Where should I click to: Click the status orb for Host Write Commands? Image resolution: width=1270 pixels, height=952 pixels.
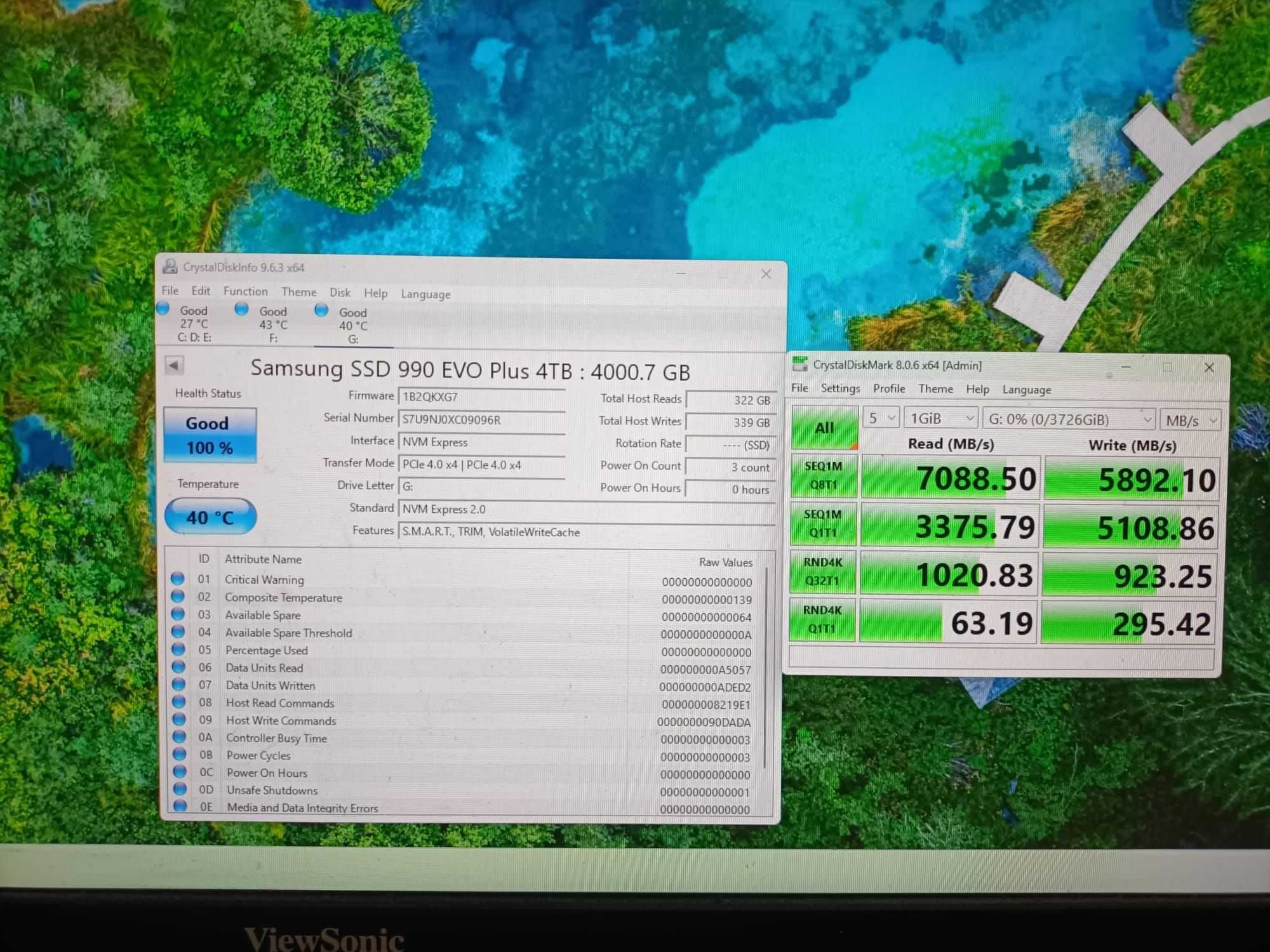(x=180, y=719)
